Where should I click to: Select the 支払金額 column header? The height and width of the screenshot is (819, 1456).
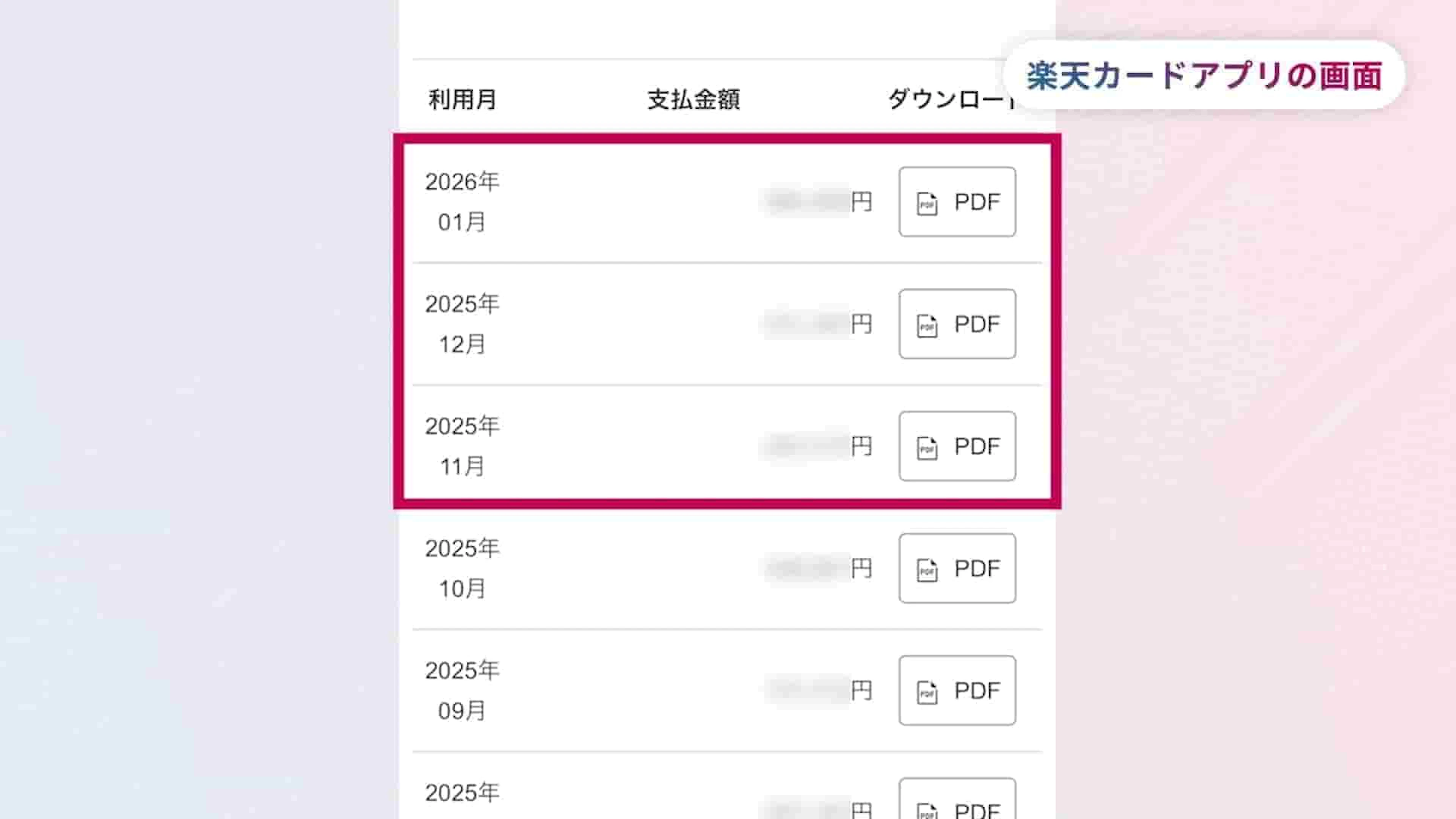[x=693, y=99]
